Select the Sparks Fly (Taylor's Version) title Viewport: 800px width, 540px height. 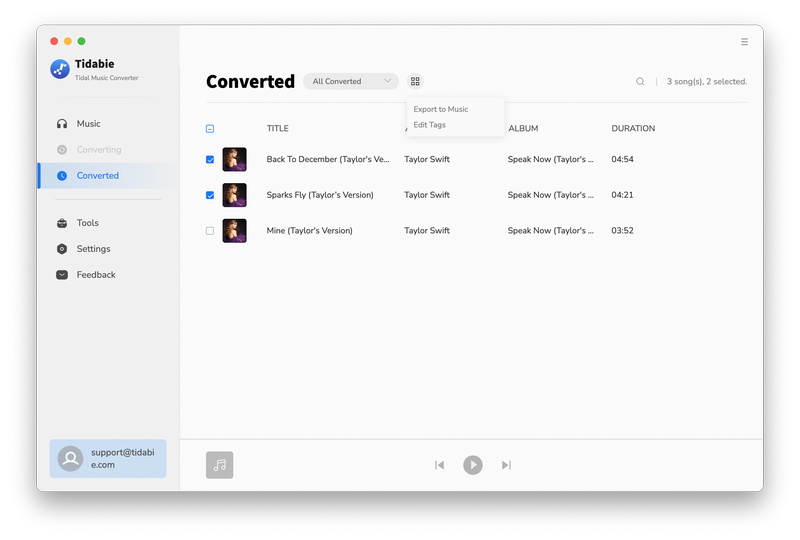[x=320, y=195]
